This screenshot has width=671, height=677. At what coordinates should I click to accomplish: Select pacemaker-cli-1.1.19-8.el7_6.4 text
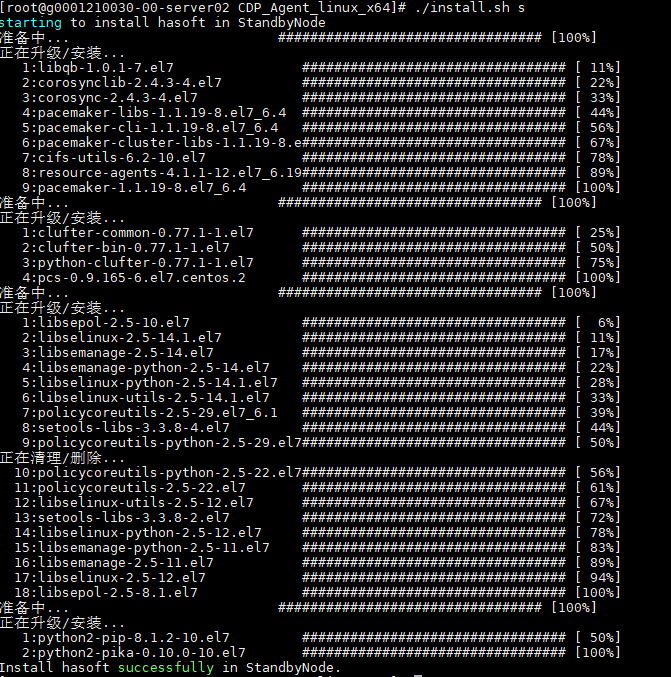pos(158,128)
